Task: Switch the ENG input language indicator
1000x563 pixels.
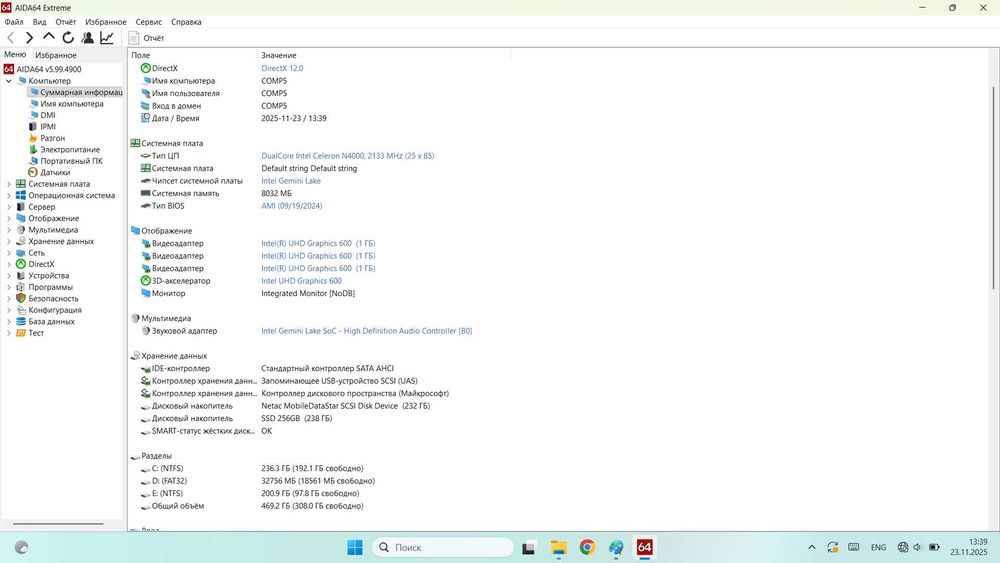Action: 878,547
